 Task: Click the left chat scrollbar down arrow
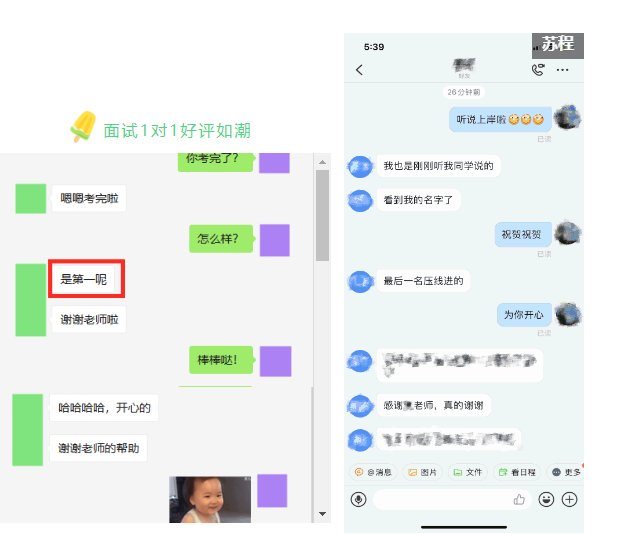pos(322,514)
